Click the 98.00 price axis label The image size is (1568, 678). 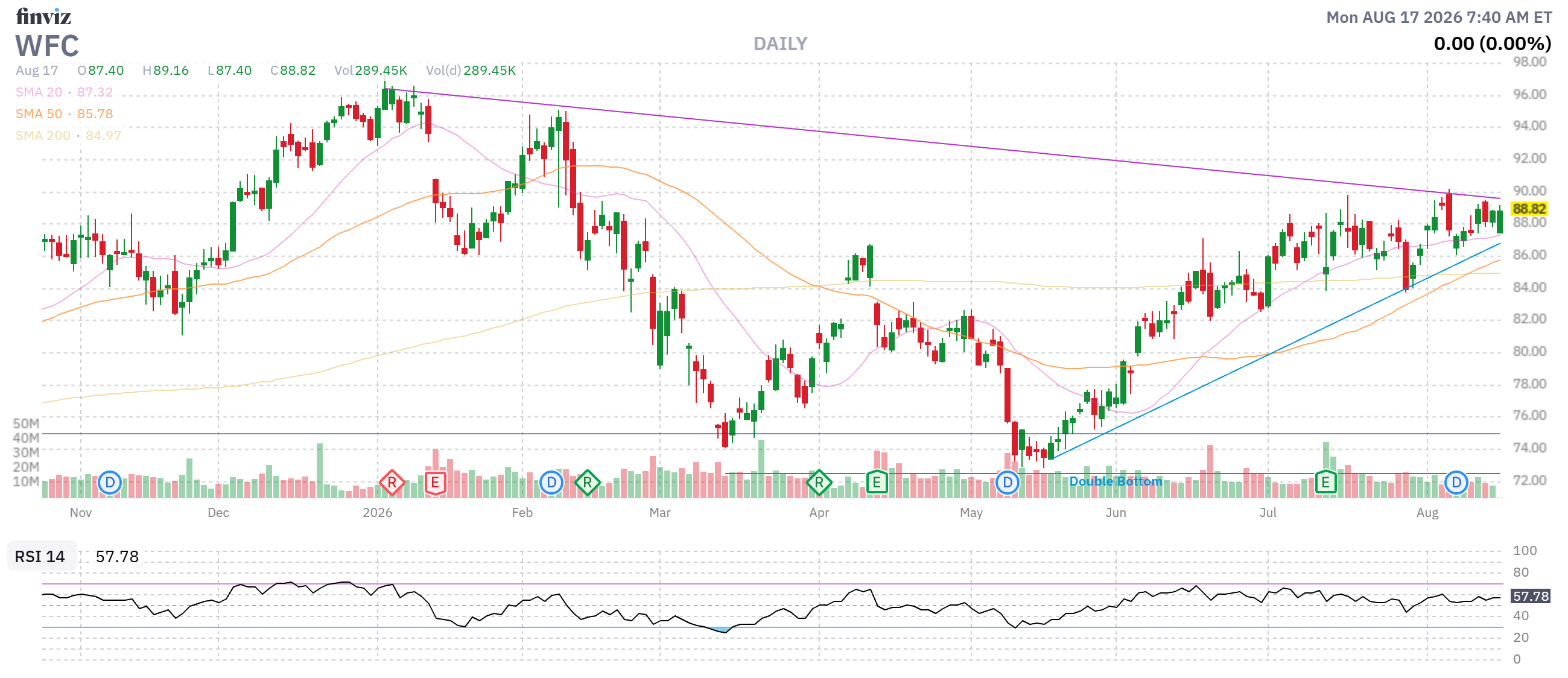(1529, 62)
